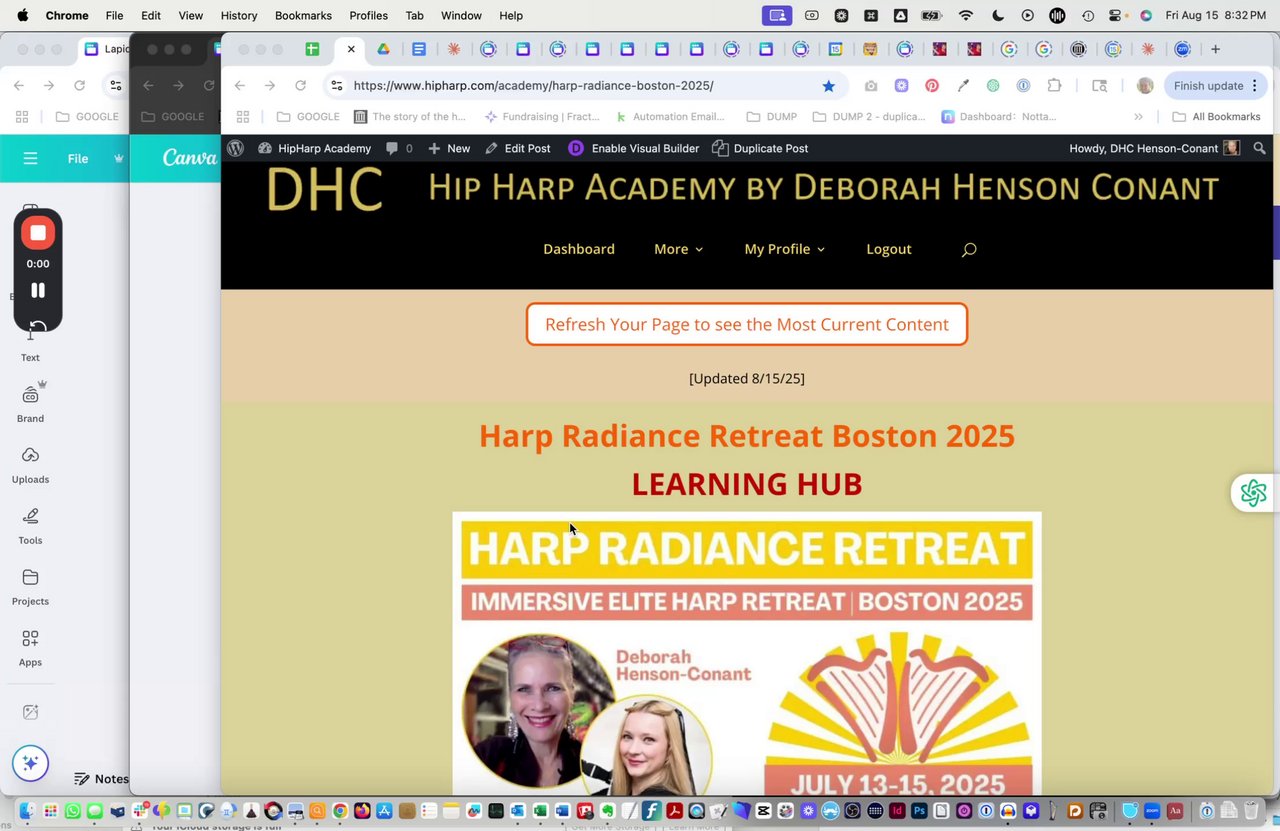The image size is (1280, 831).
Task: Open GOOGLE bookmarks folder
Action: click(308, 117)
